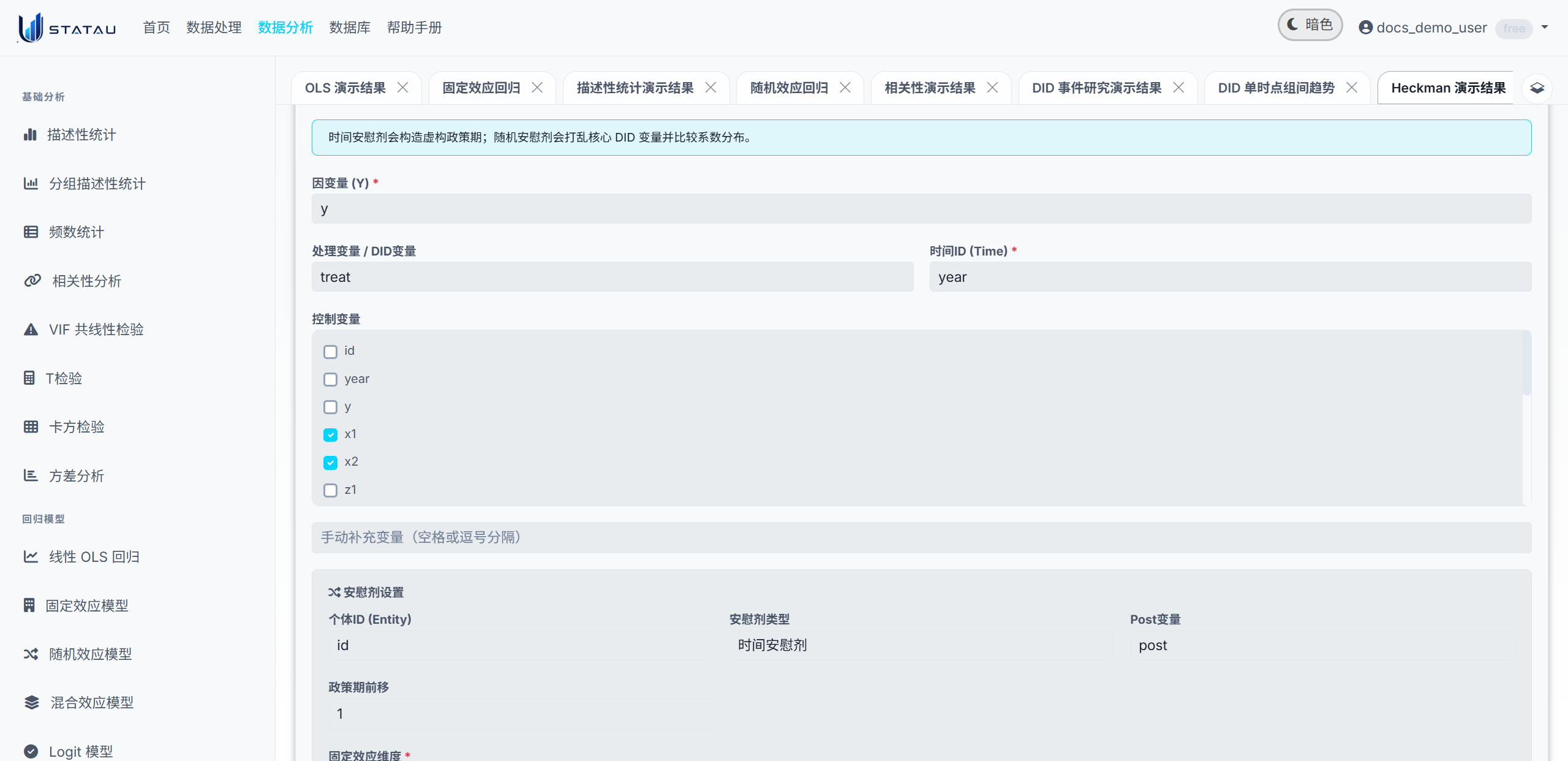Click 卡方检验 grid icon
This screenshot has height=761, width=1568.
(x=31, y=426)
